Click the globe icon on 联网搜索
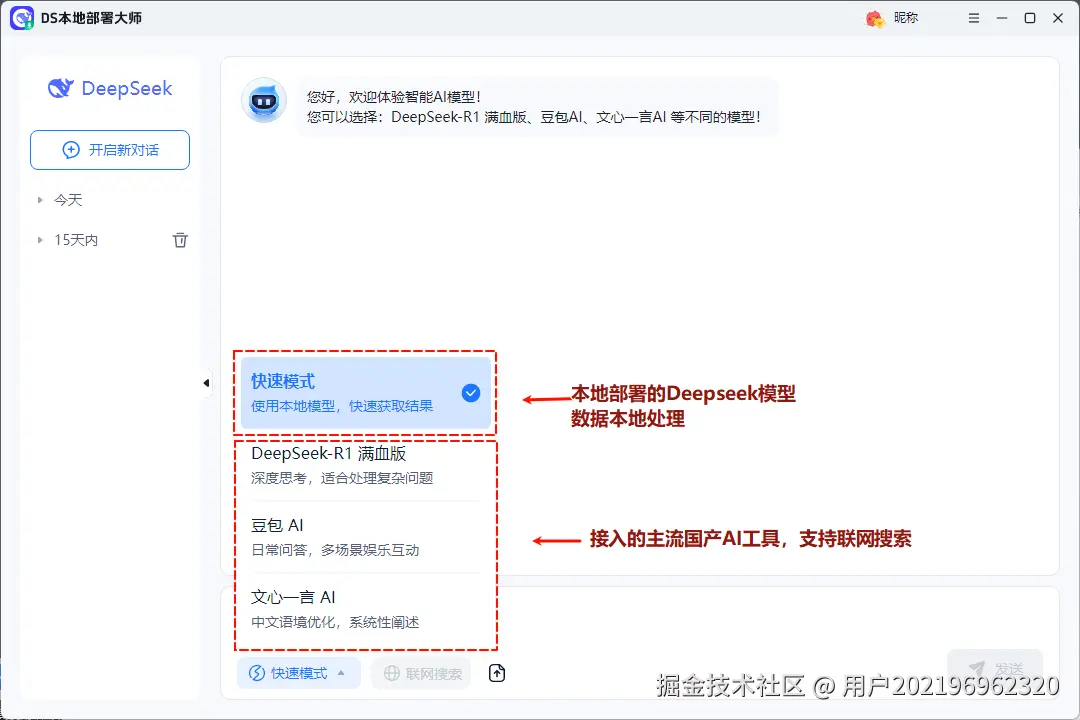 coord(390,673)
